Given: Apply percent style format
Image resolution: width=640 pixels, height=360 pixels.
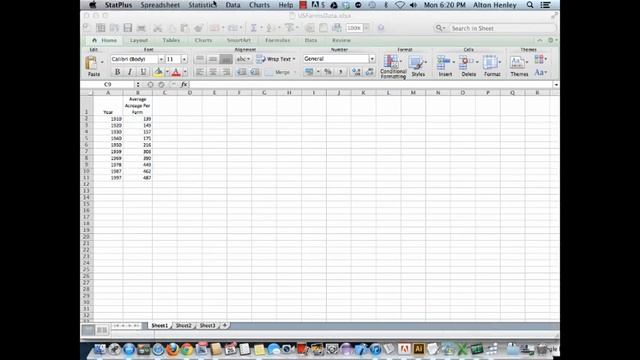Looking at the screenshot, I should (327, 72).
